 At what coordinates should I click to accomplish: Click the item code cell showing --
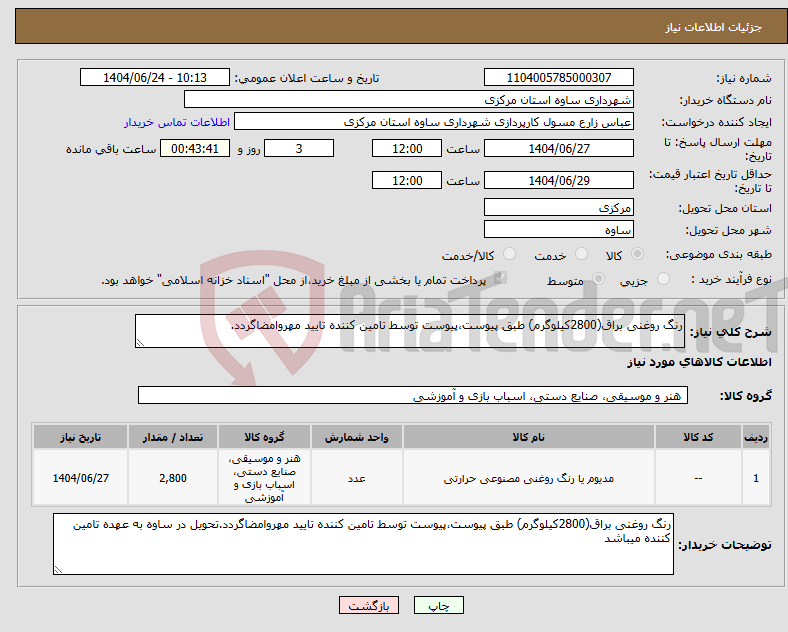pos(698,478)
